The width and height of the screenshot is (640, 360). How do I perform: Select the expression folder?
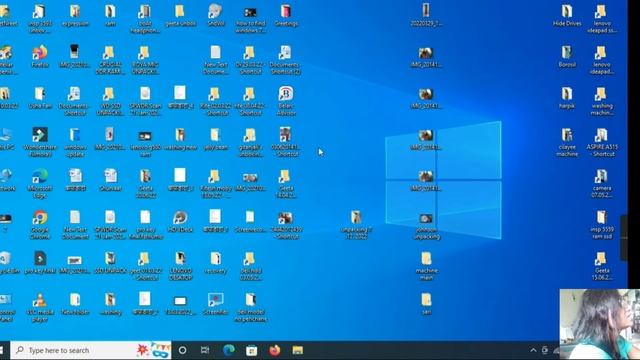click(x=75, y=16)
